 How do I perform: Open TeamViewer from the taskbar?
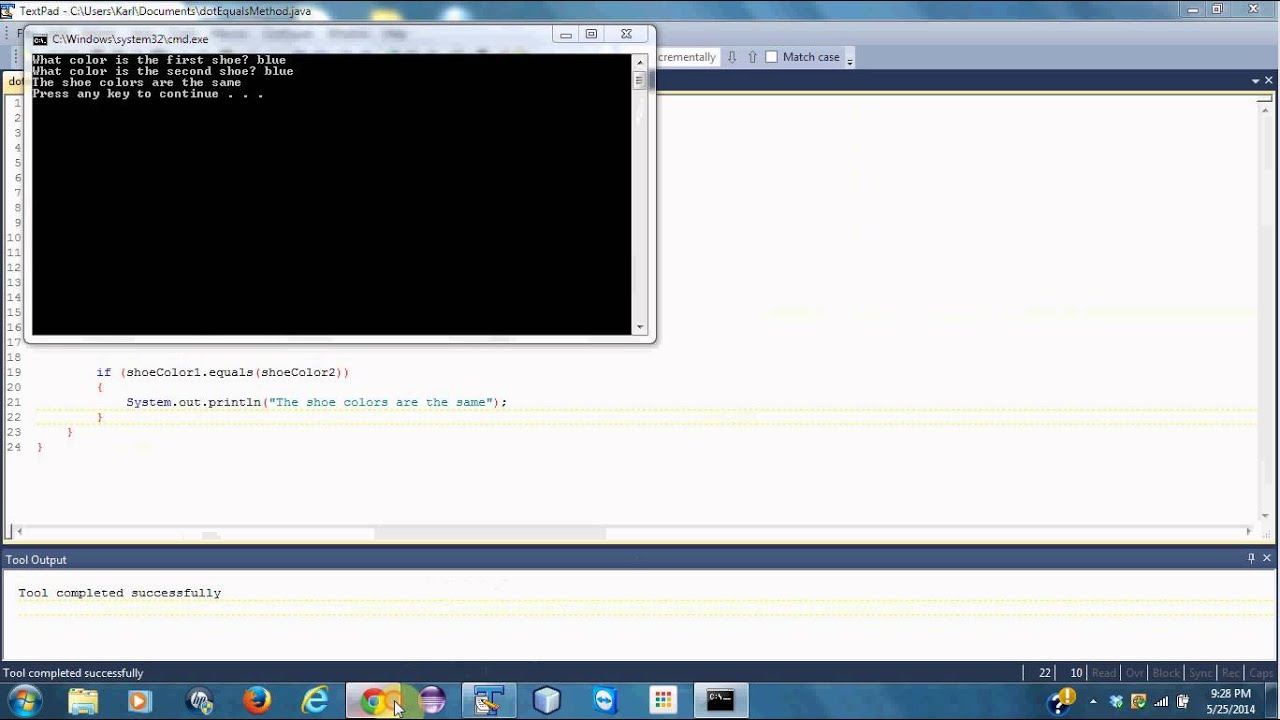pyautogui.click(x=605, y=701)
